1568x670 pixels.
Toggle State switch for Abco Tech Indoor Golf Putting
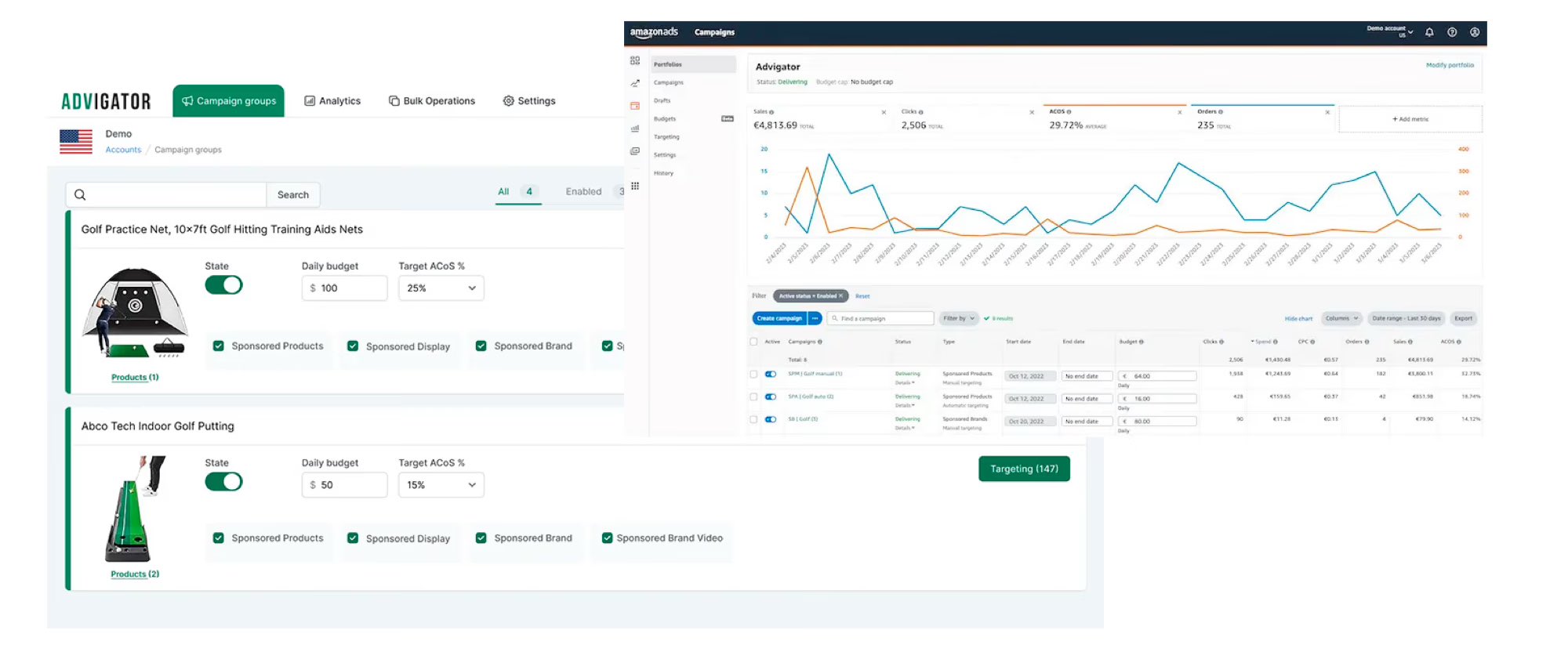[x=224, y=482]
